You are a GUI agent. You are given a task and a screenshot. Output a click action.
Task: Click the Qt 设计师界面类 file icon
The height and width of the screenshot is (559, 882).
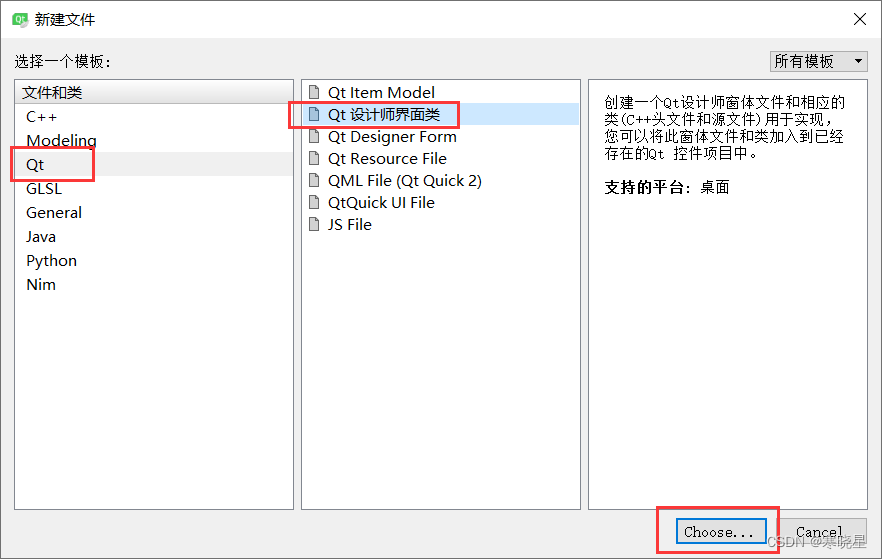(314, 114)
